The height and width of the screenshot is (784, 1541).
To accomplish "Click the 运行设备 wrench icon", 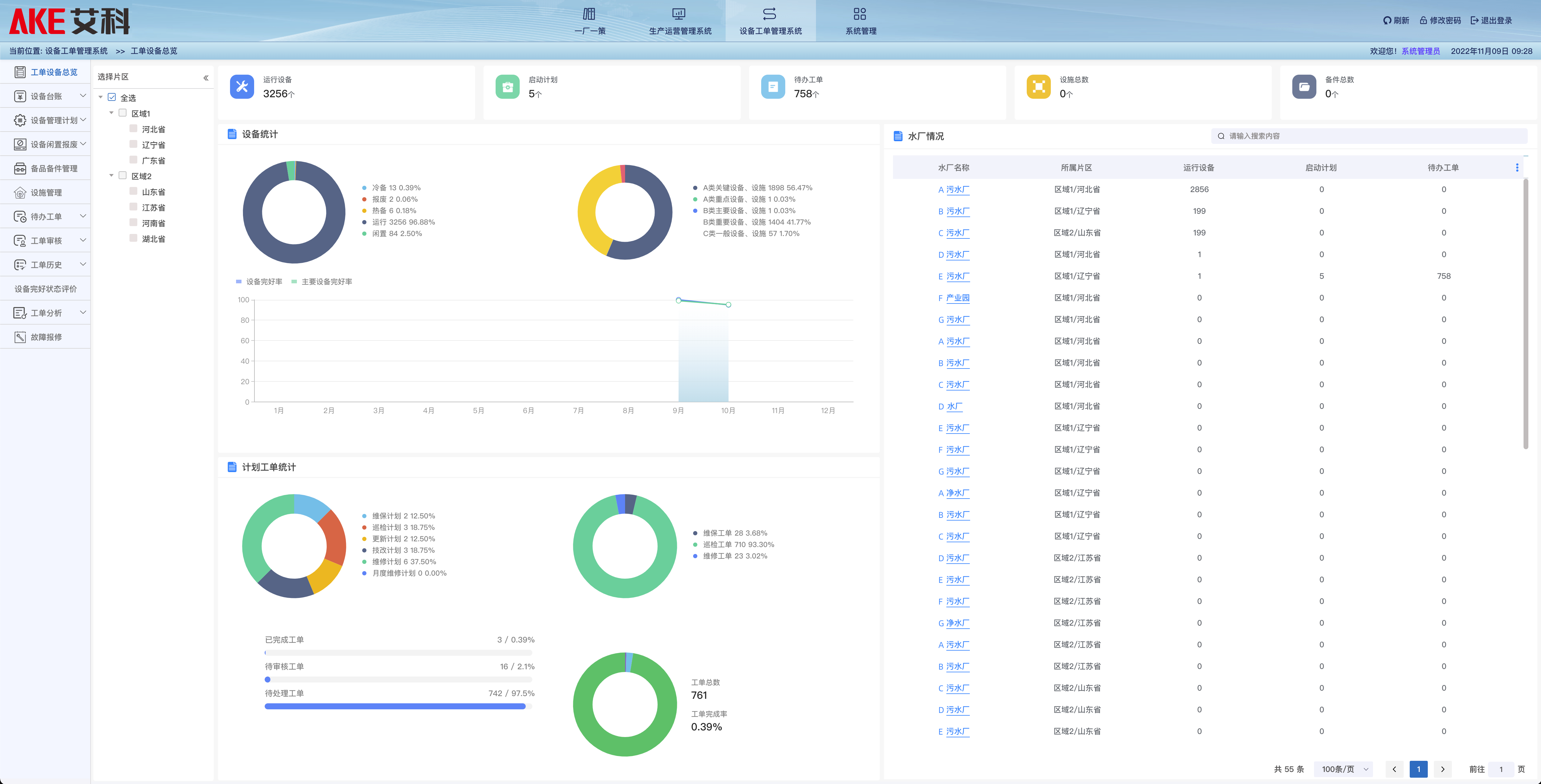I will tap(242, 87).
